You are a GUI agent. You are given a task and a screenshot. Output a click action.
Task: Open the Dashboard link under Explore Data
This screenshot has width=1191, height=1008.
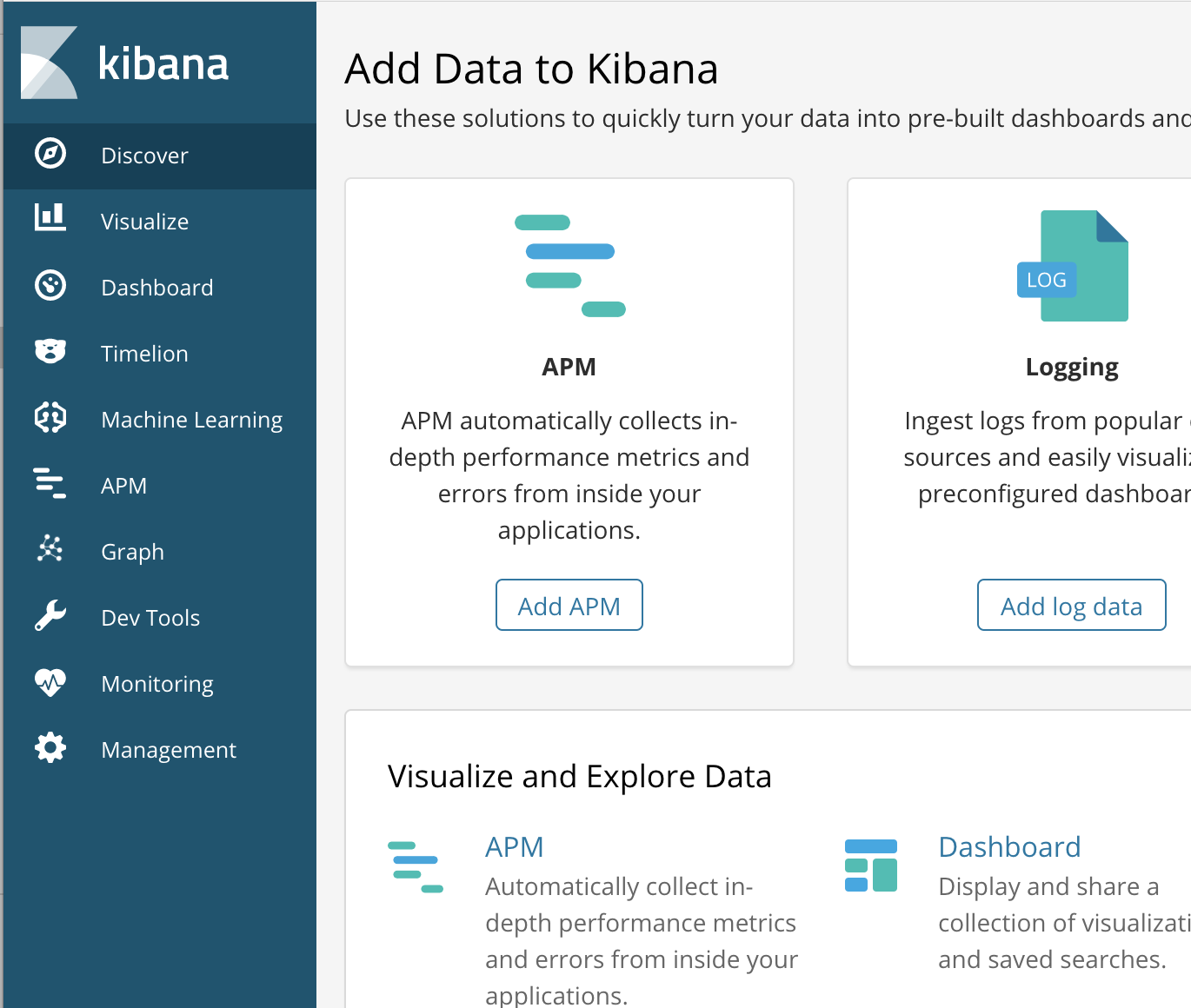point(1010,846)
